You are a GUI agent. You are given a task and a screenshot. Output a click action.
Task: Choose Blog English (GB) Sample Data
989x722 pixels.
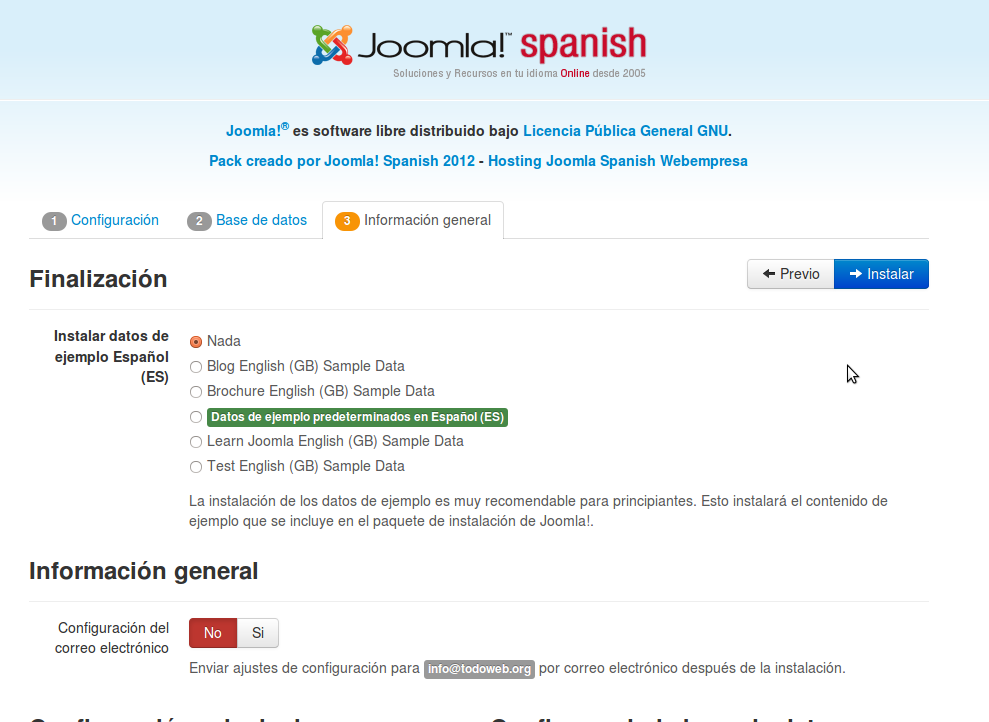point(196,367)
